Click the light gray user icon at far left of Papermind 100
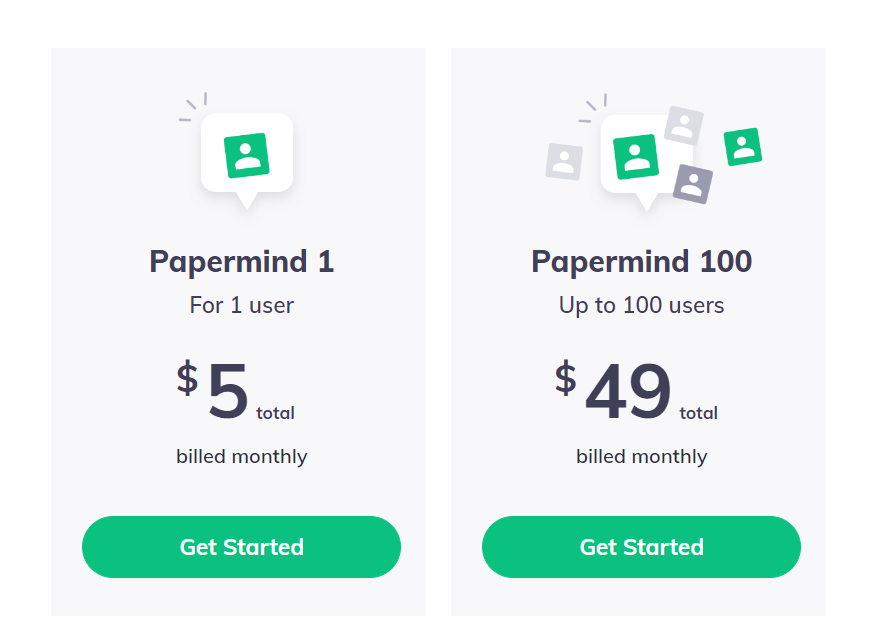 564,162
